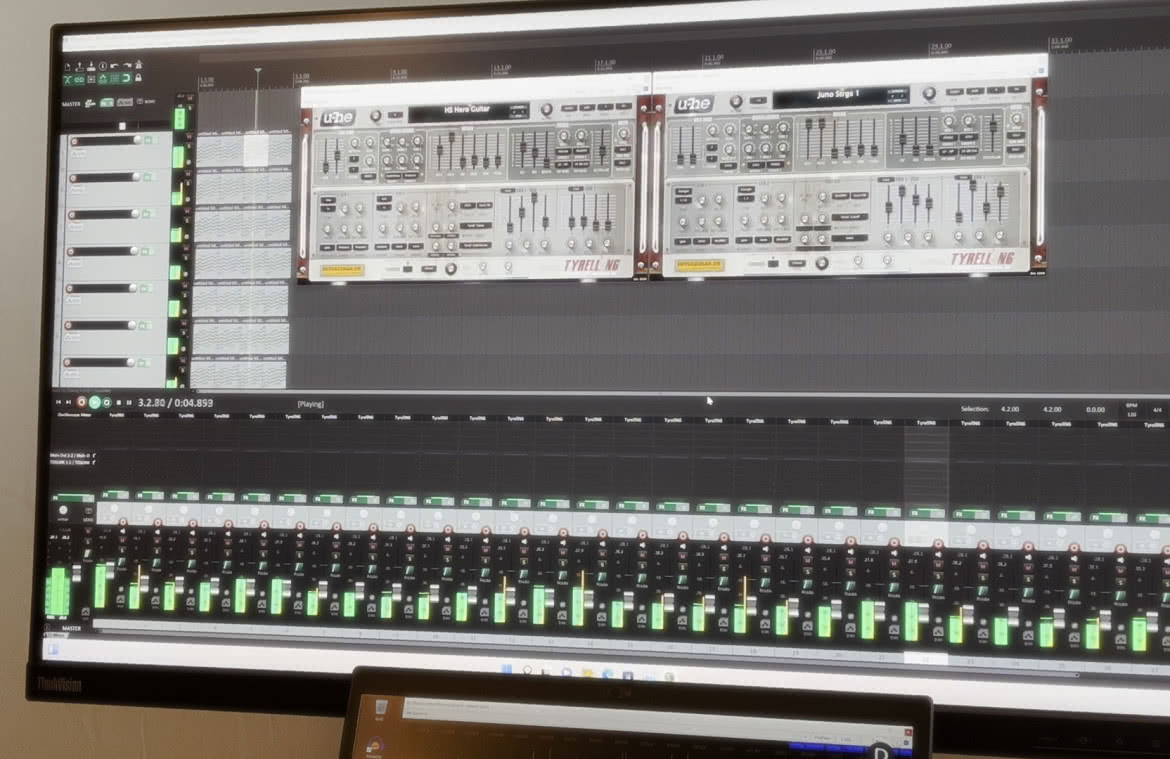Image resolution: width=1170 pixels, height=759 pixels.
Task: Click the first track's volume slider knob
Action: point(137,140)
